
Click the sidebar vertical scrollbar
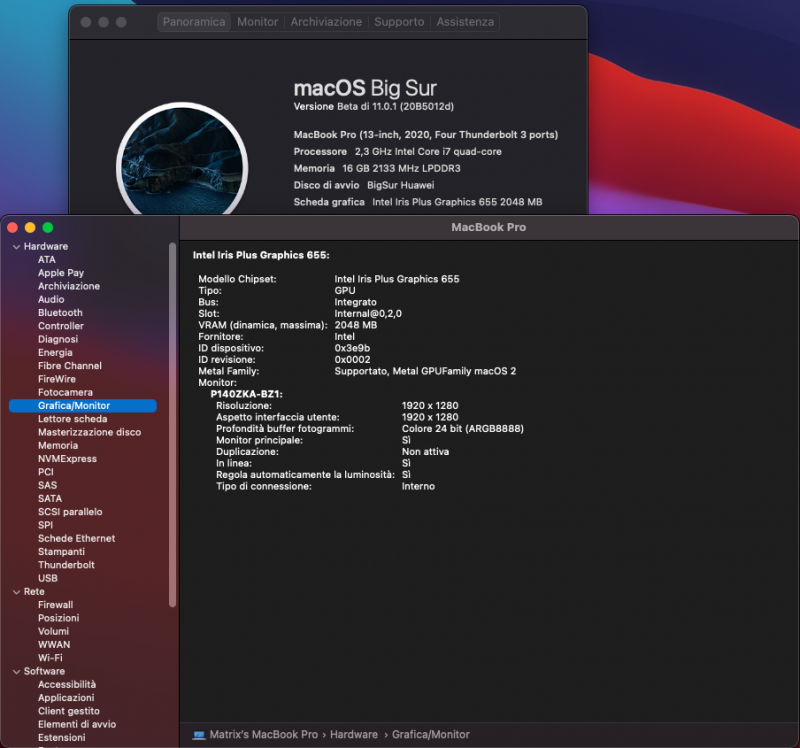(x=172, y=425)
